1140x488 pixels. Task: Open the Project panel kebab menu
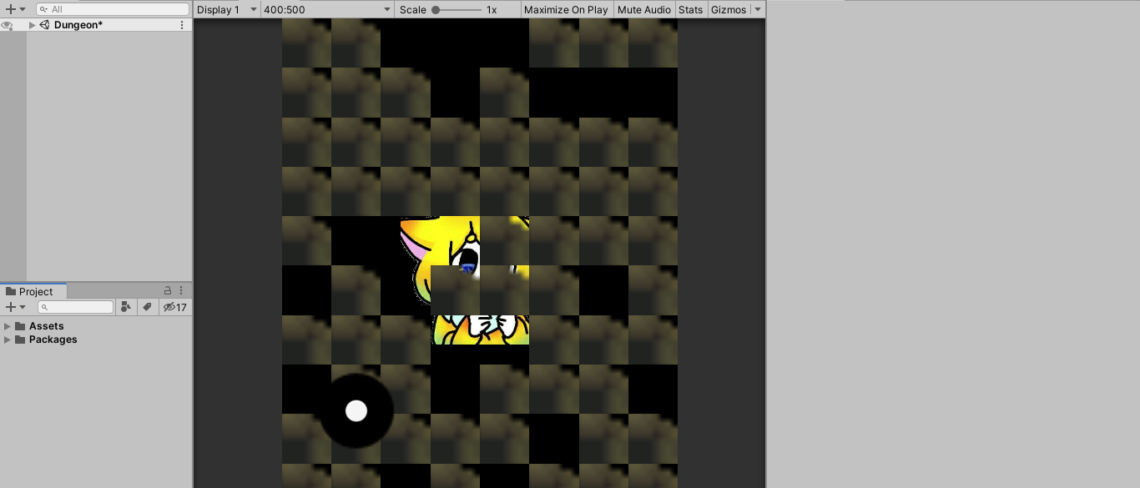(x=181, y=291)
